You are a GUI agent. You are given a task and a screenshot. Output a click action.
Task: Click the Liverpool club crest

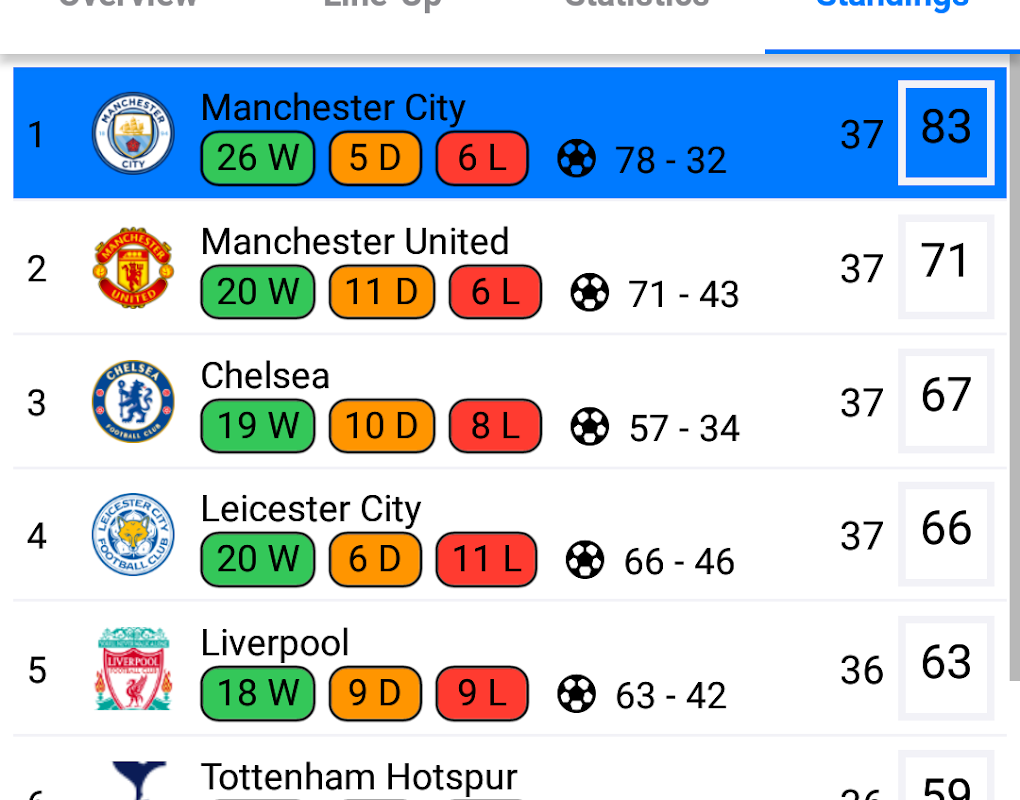[133, 670]
